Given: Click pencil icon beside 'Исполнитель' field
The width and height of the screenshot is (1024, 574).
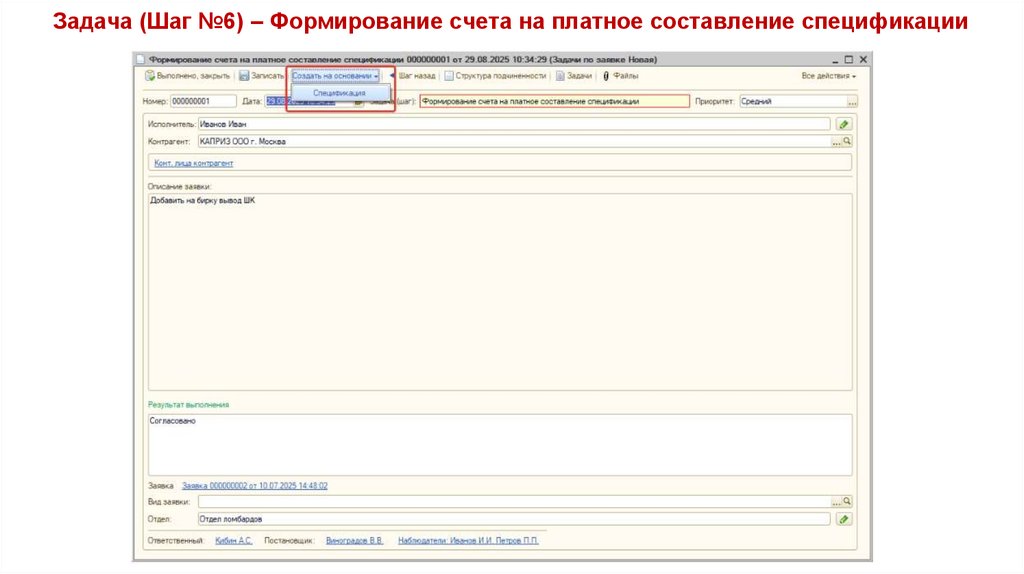Looking at the screenshot, I should coord(844,124).
